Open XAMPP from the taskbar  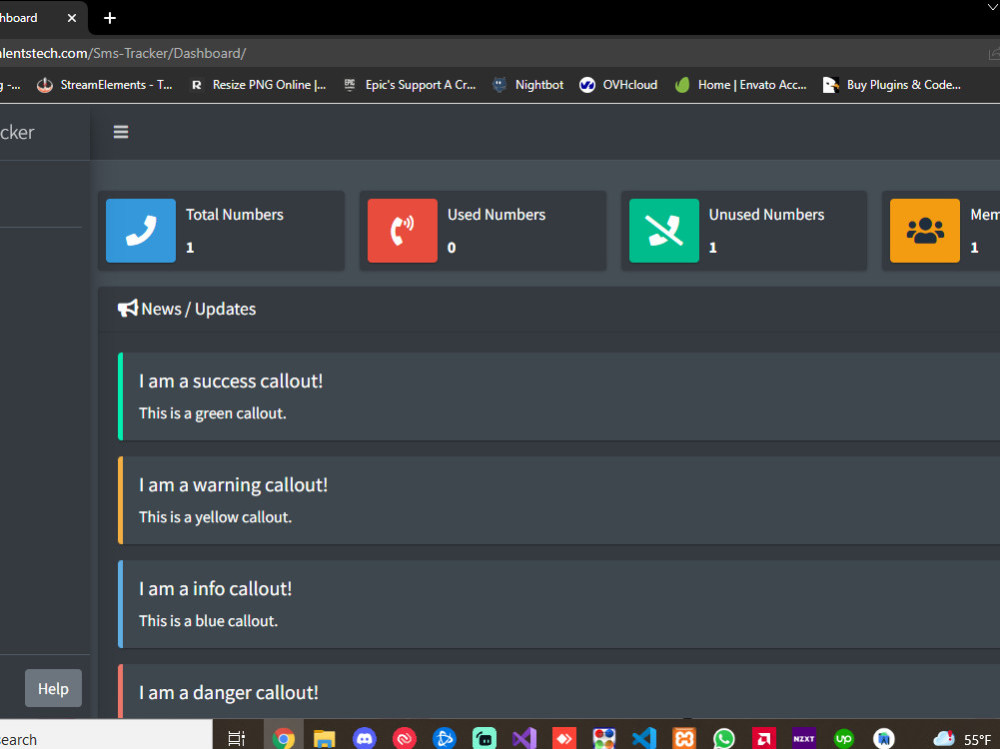tap(684, 738)
